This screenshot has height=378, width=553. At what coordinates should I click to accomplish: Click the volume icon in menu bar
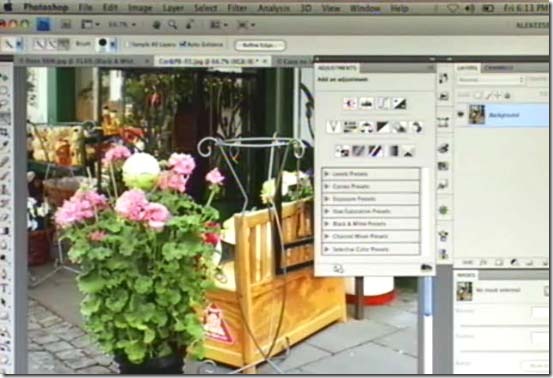pos(470,8)
